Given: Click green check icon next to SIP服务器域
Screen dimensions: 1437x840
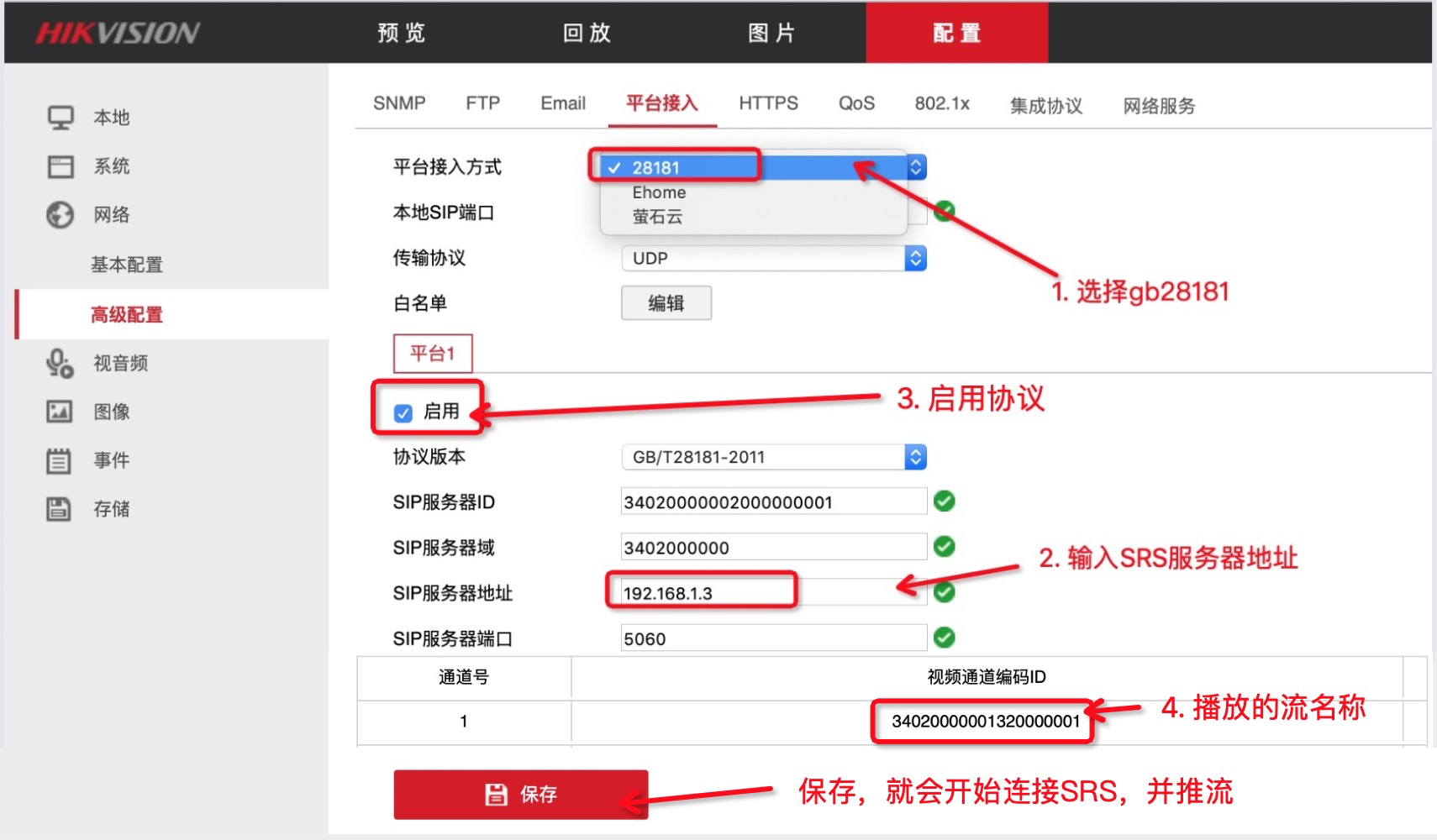Looking at the screenshot, I should [945, 547].
